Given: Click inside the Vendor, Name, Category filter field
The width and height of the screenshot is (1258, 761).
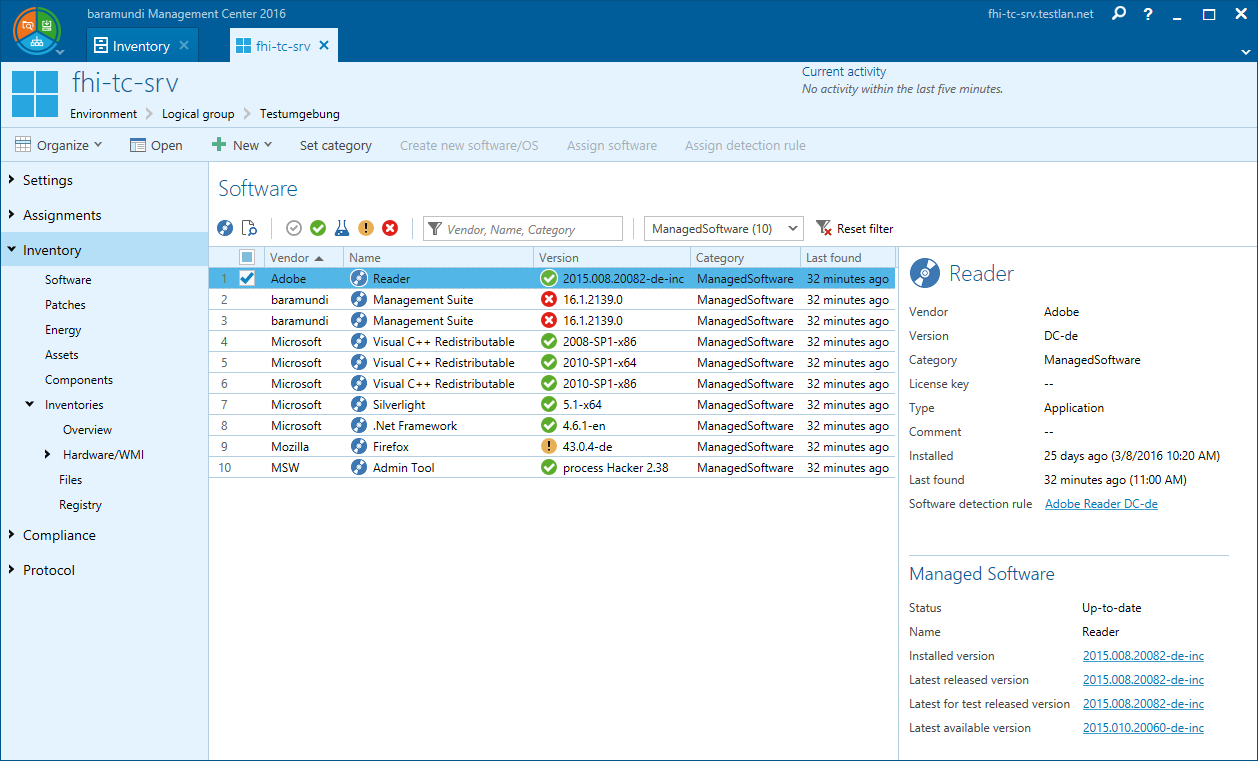Looking at the screenshot, I should coord(522,228).
